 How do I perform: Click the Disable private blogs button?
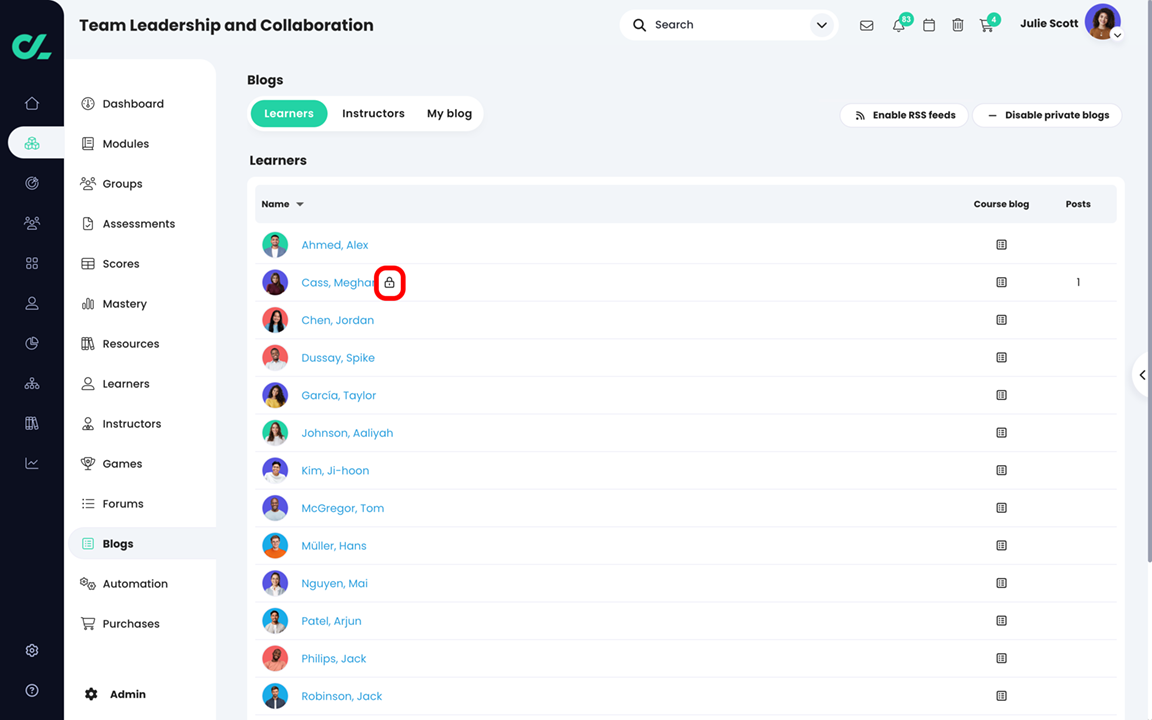[x=1047, y=115]
